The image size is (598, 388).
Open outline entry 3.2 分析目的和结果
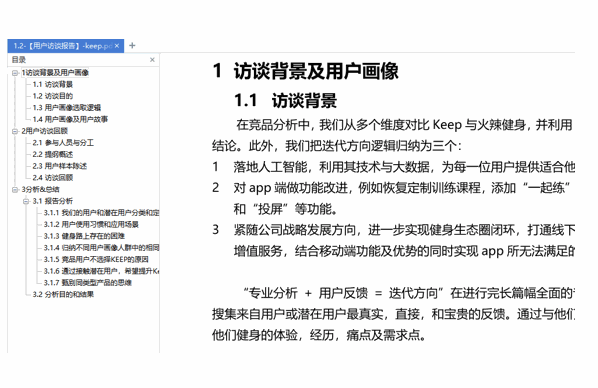click(x=63, y=294)
